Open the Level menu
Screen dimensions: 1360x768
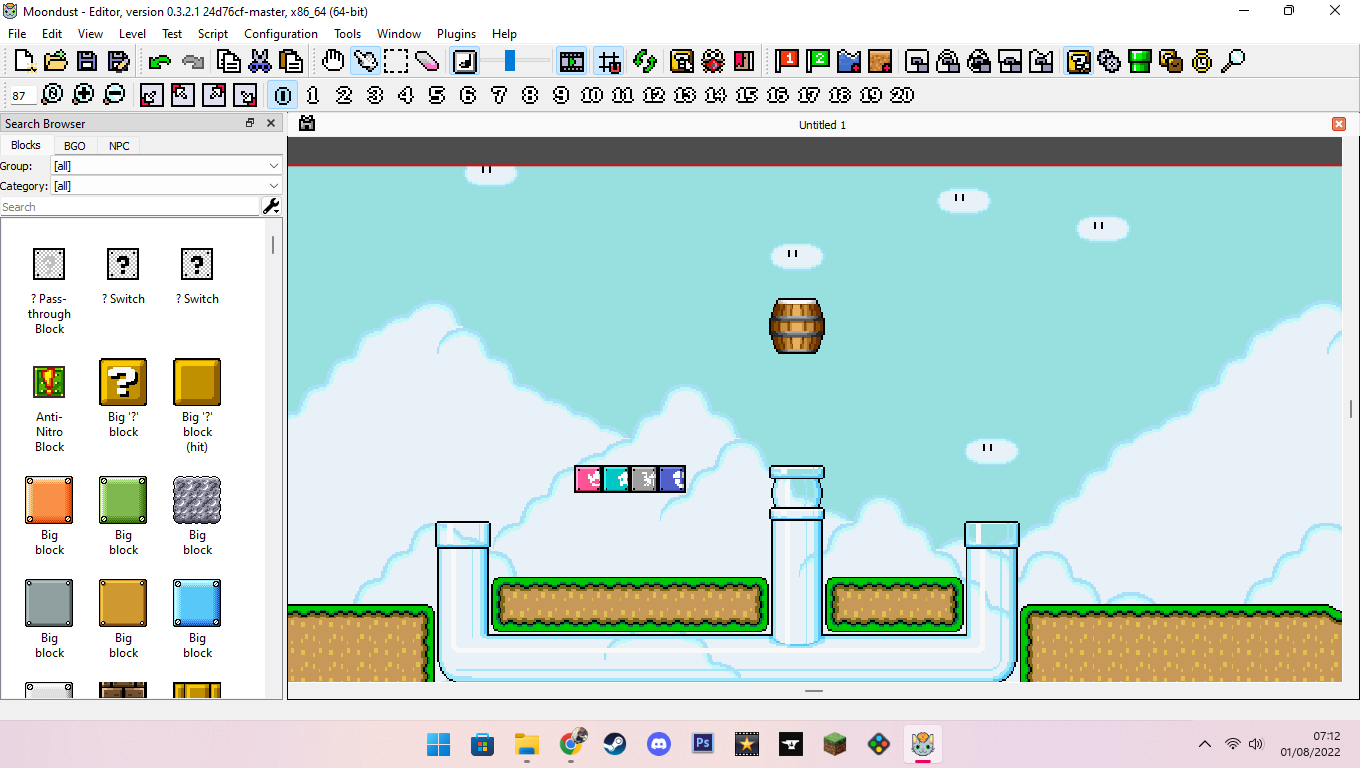[132, 33]
